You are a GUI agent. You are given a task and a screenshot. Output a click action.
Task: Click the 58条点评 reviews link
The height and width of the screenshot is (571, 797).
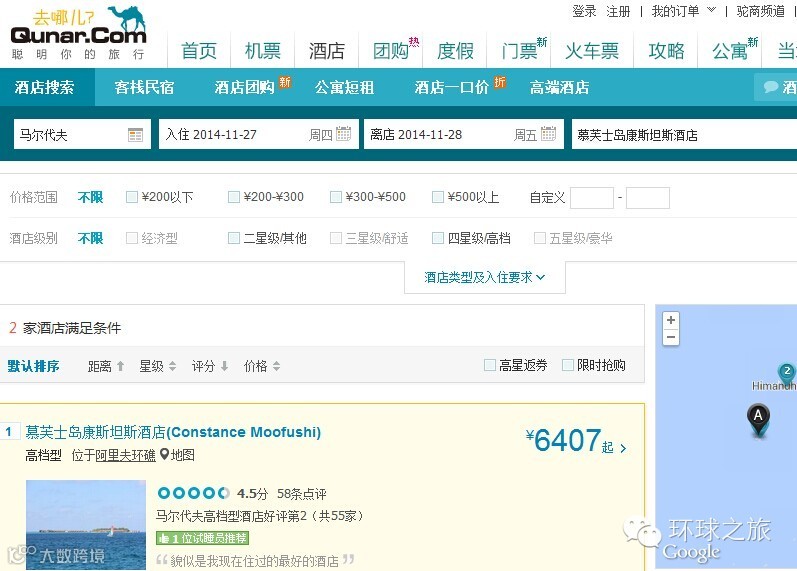click(302, 494)
